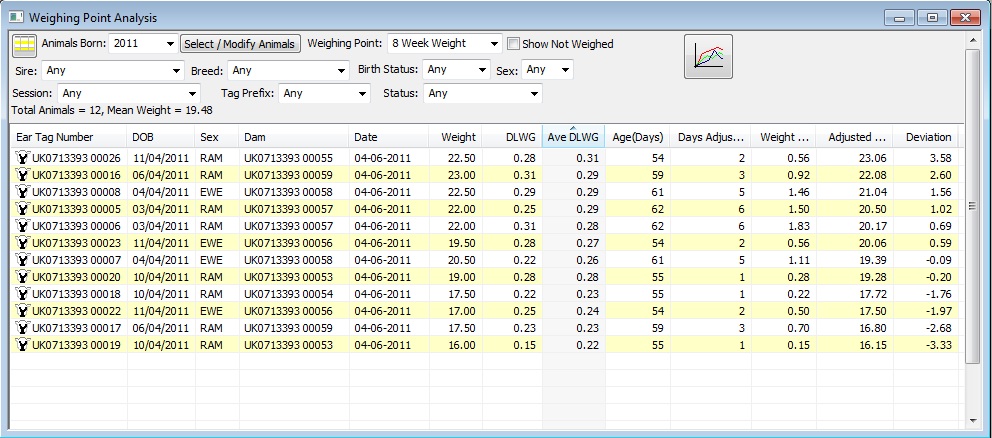Open the weight graph chart icon
Screen dimensions: 992x438
click(708, 57)
